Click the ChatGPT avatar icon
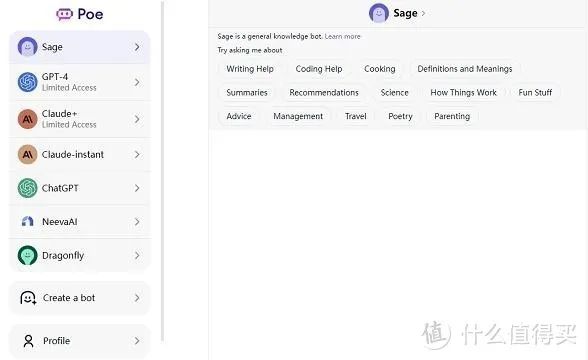588x360 pixels. click(27, 188)
